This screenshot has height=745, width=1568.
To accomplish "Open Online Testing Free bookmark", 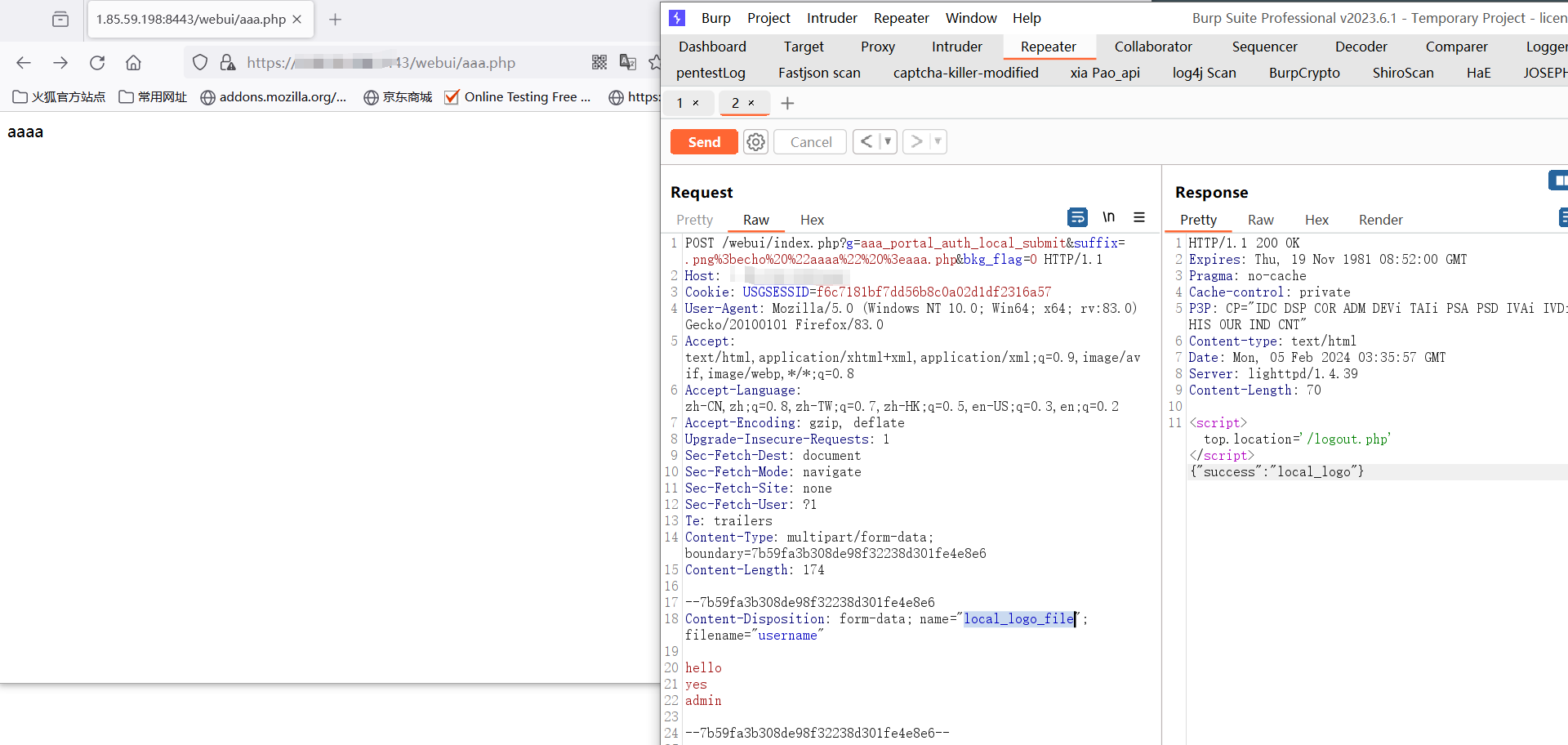I will click(518, 97).
